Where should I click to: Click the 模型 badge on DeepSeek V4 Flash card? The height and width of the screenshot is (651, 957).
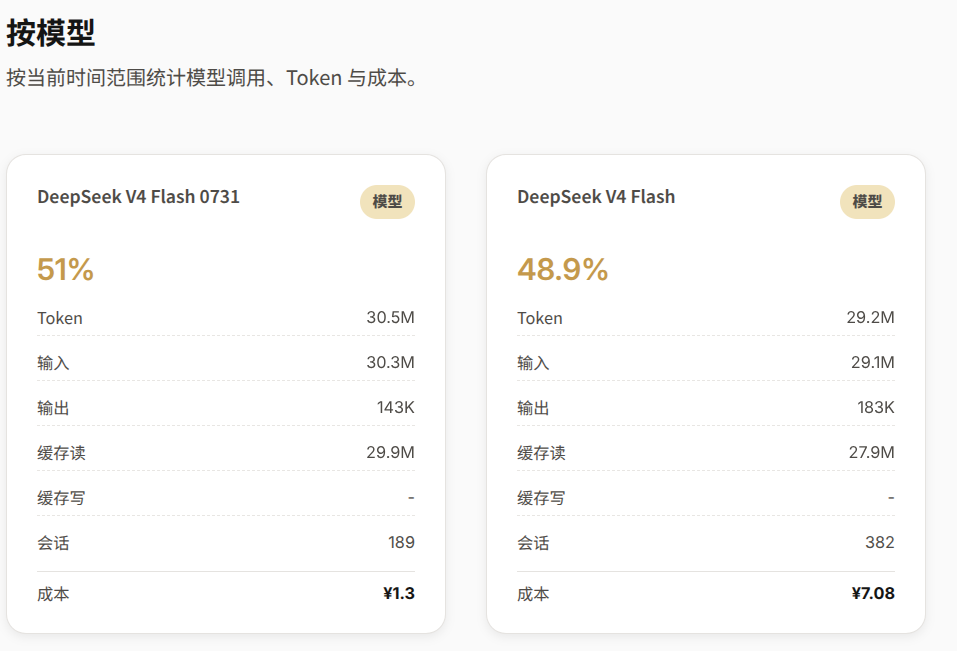867,202
